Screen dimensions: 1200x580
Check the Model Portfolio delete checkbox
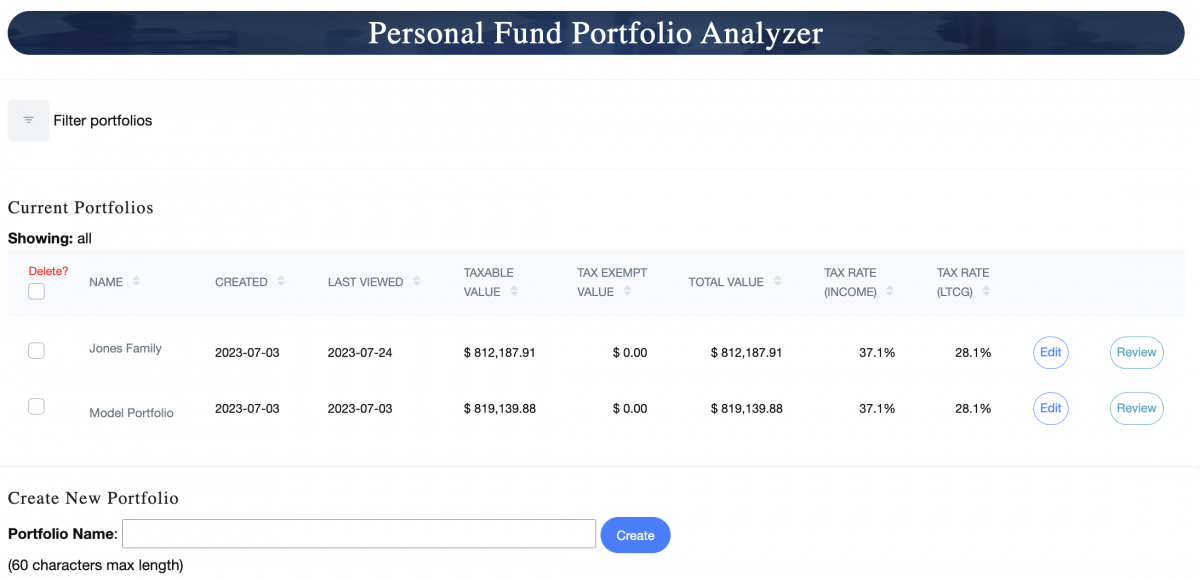pos(36,406)
